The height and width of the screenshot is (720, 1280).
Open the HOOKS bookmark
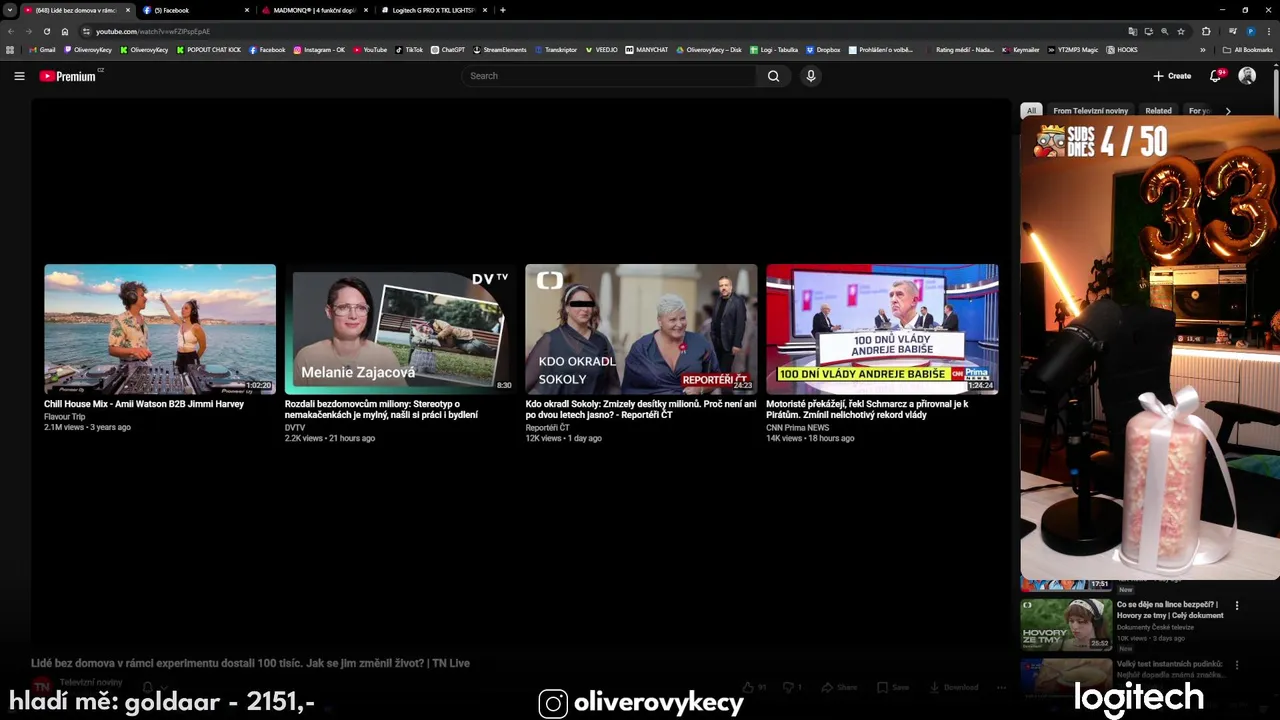point(1122,49)
